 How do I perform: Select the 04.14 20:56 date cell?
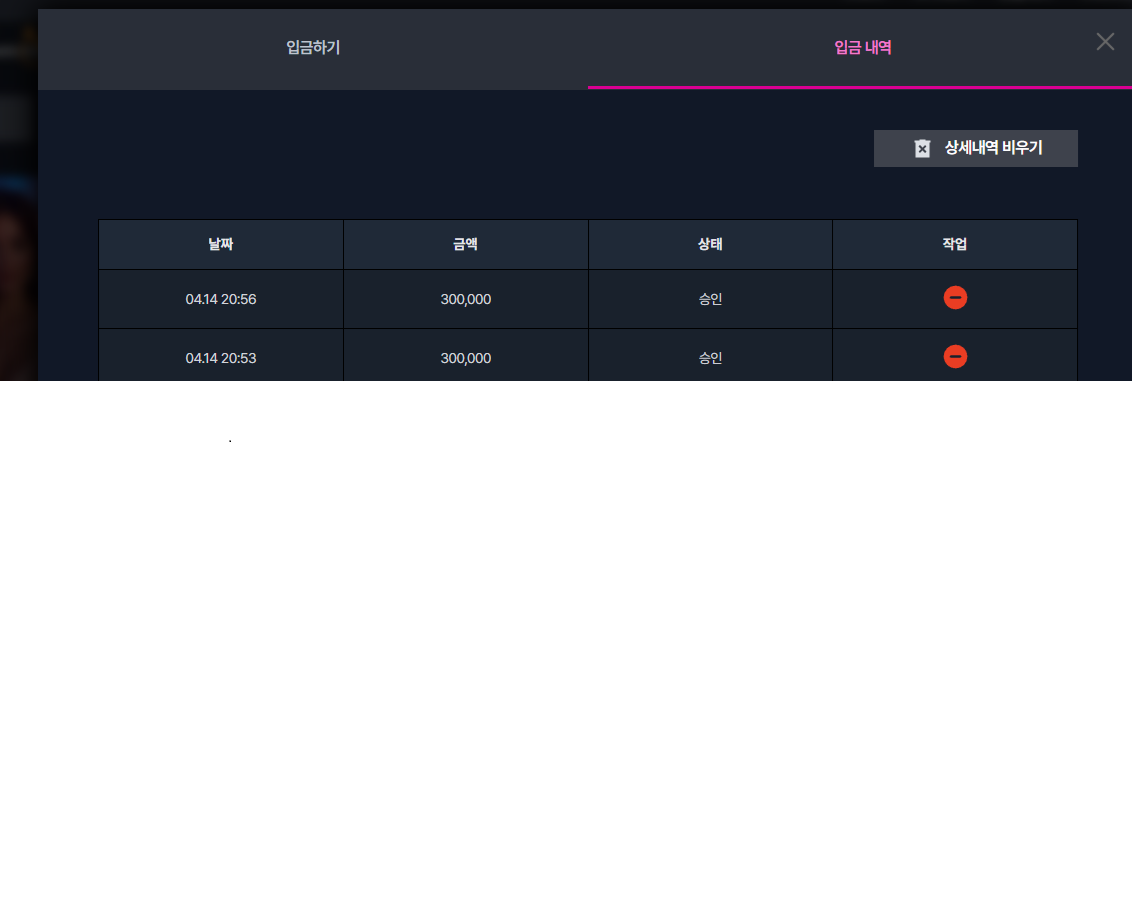[221, 299]
